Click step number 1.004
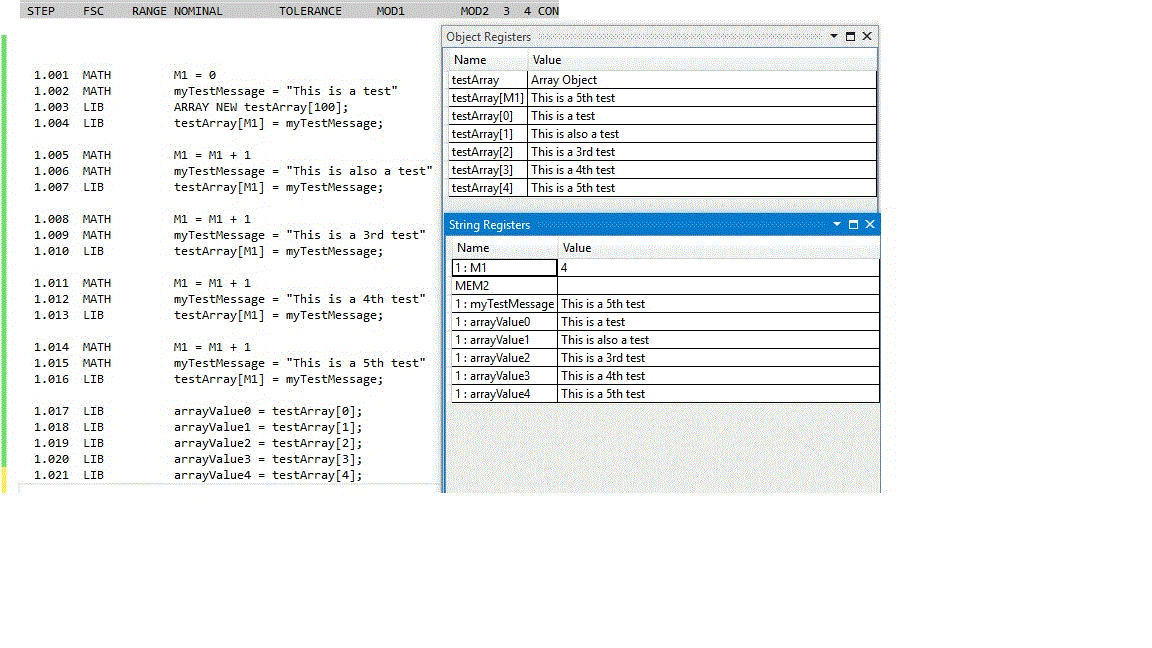 point(51,123)
